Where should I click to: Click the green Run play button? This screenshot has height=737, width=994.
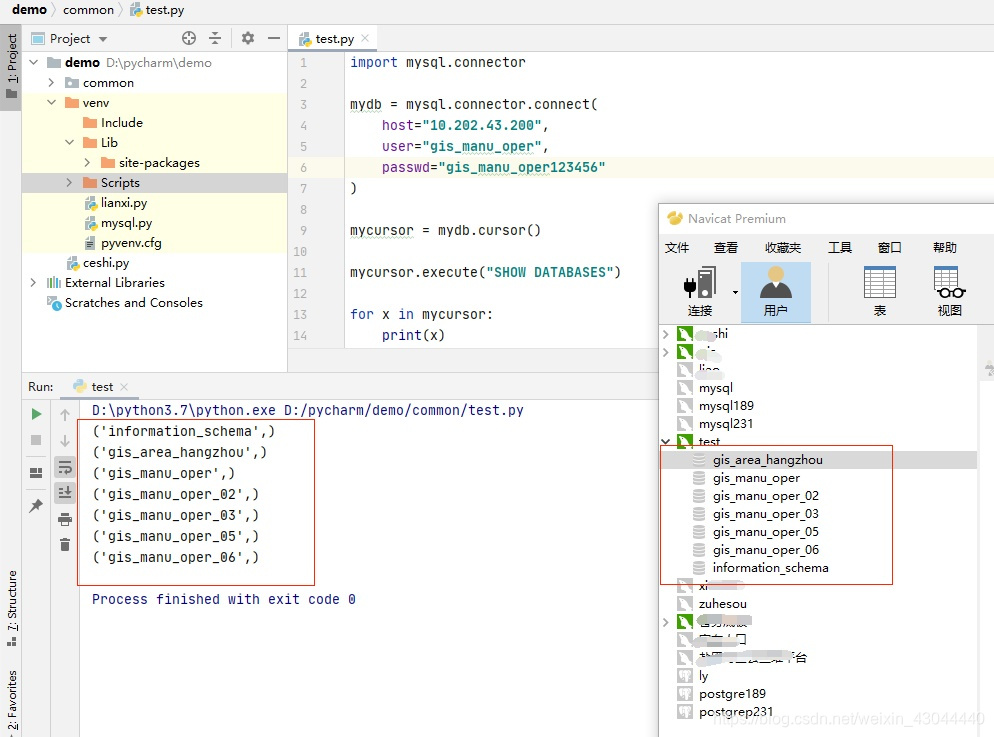click(36, 414)
